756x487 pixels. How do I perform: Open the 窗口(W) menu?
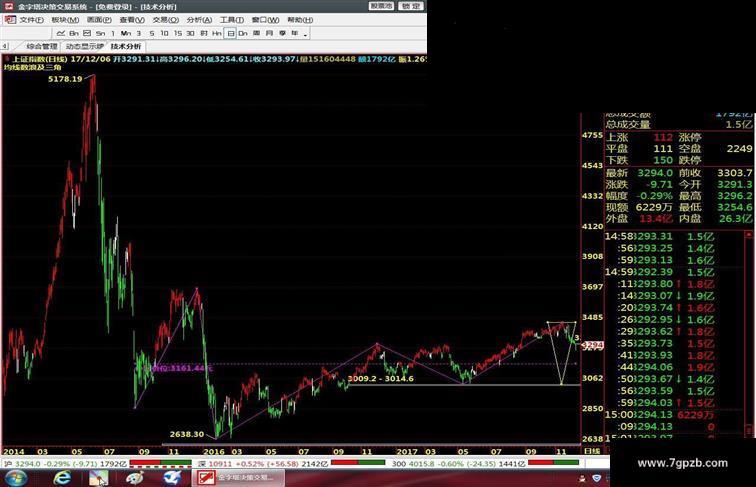(x=265, y=20)
